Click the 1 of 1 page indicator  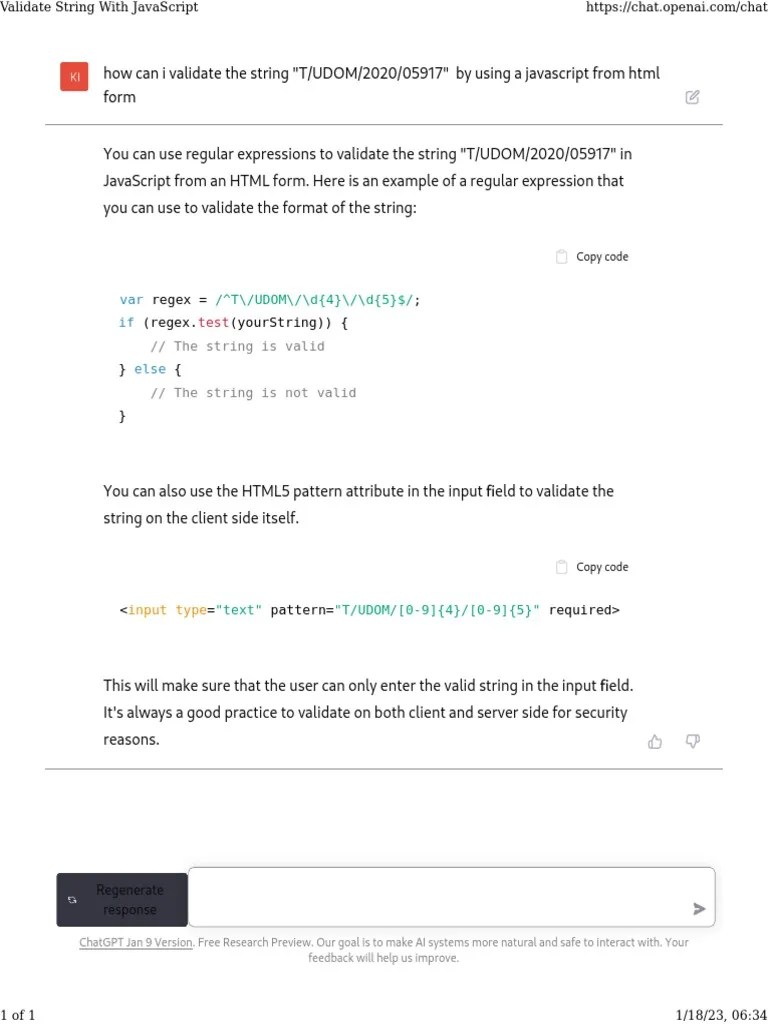click(x=20, y=1013)
